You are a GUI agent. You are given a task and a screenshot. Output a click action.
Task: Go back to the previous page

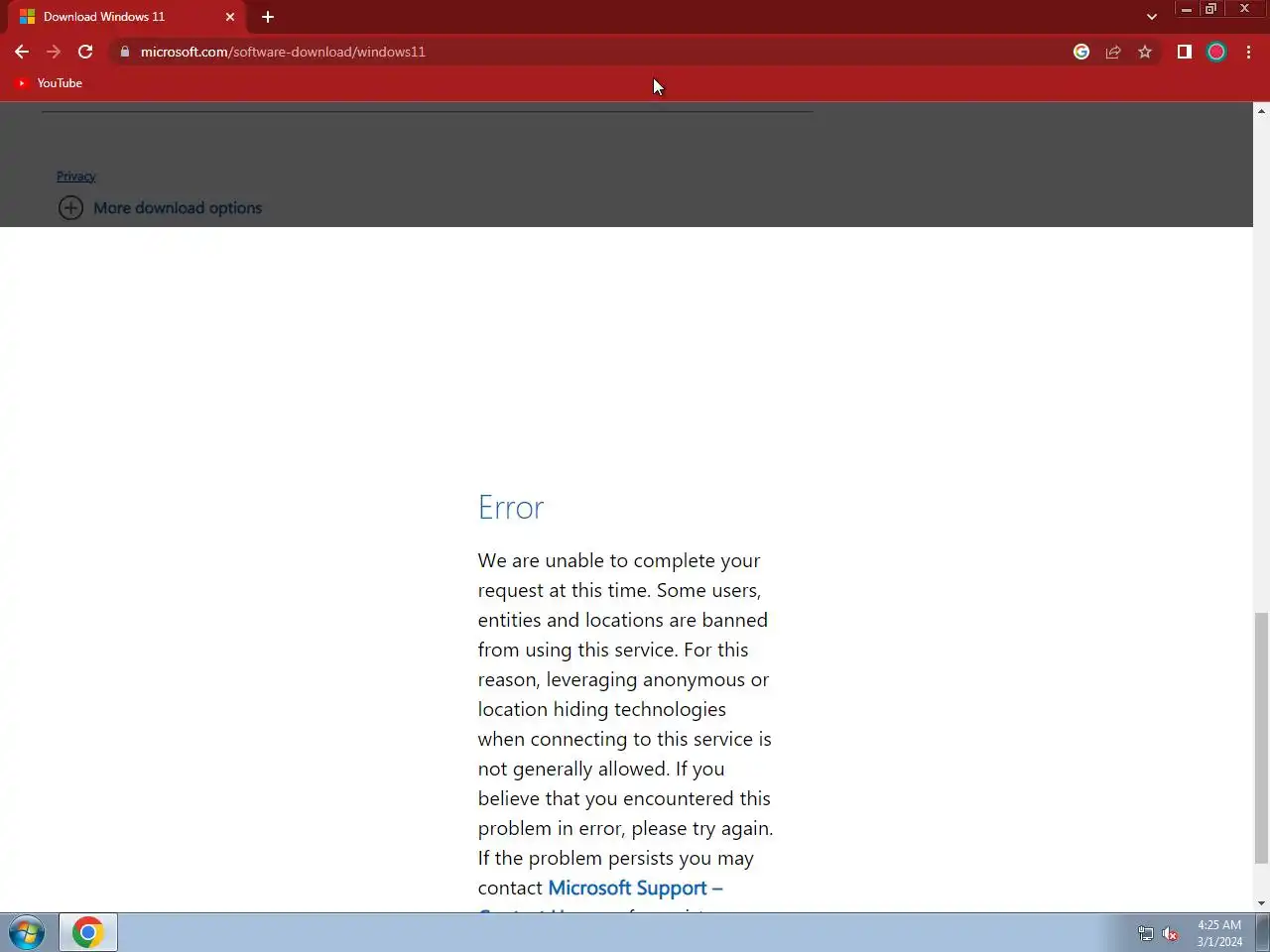[22, 52]
